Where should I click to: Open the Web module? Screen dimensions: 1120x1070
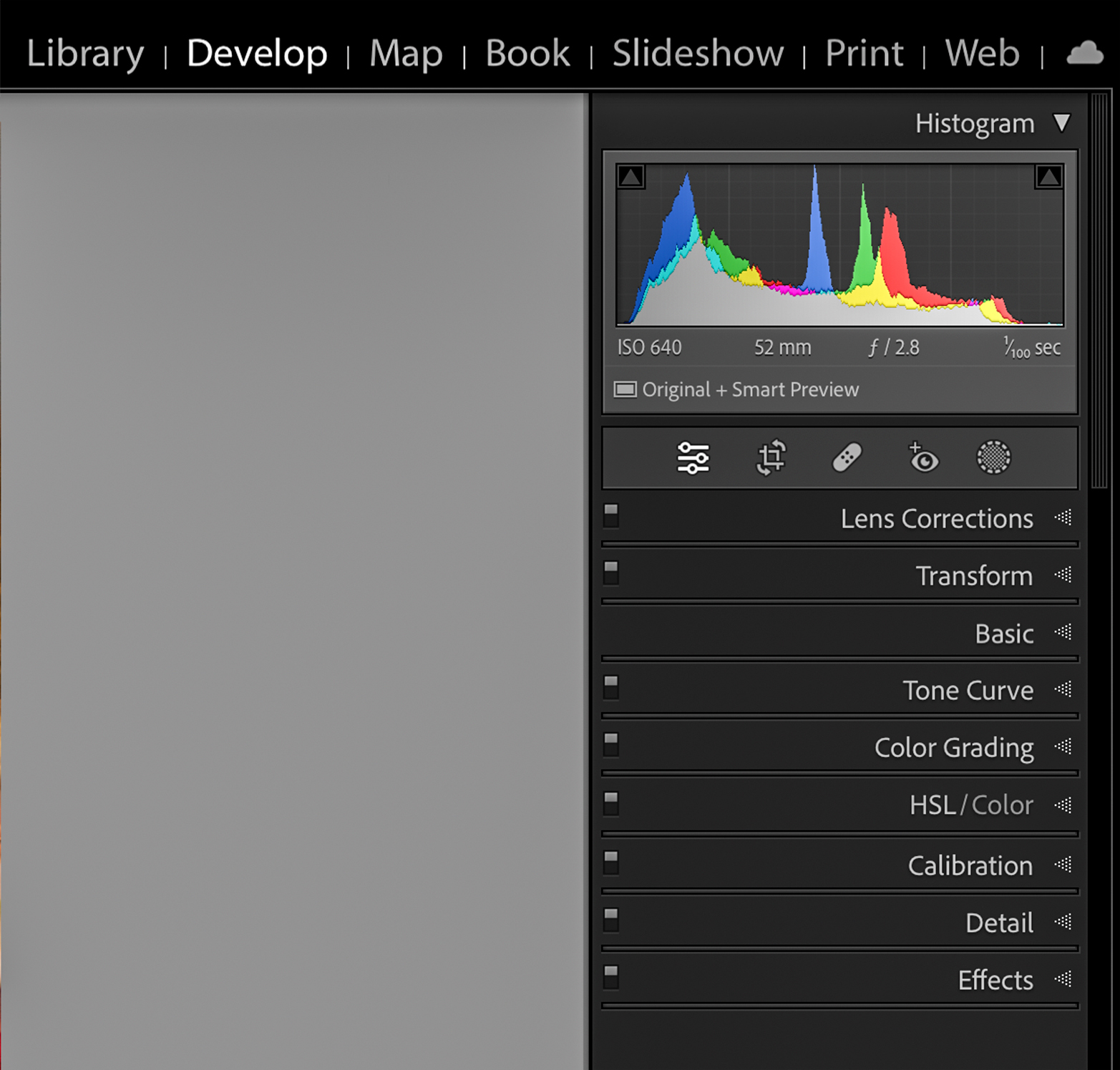[x=982, y=54]
